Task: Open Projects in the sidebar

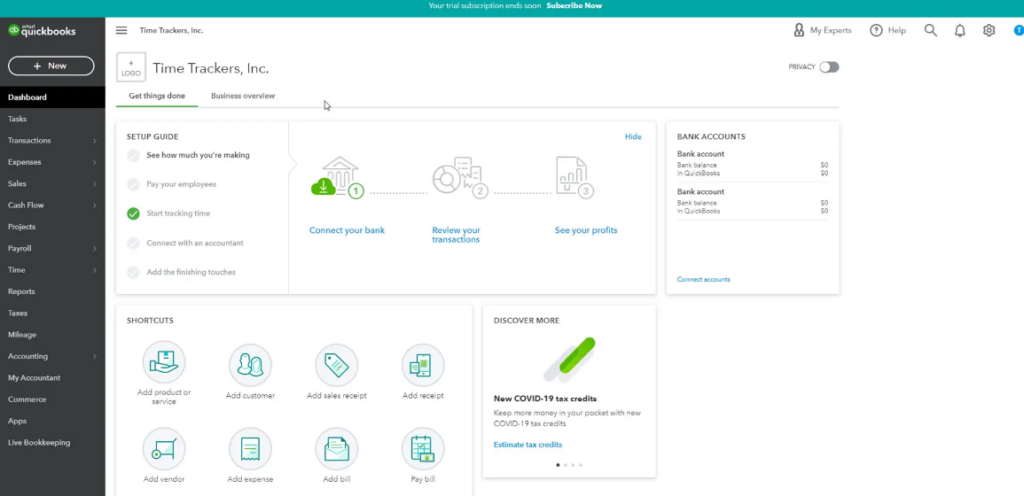Action: [52, 226]
